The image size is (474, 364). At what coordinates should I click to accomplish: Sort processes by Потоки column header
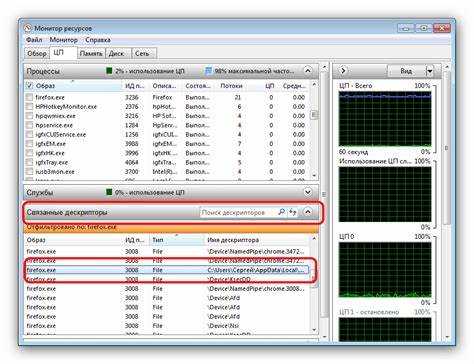pos(231,86)
